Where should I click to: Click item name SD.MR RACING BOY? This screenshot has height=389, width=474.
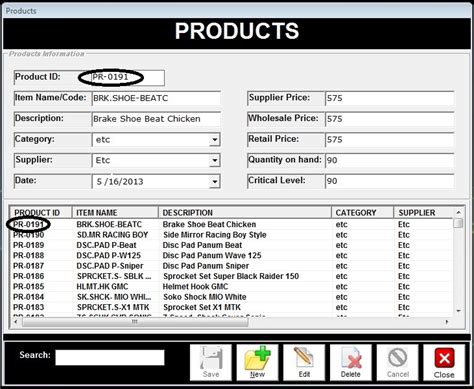pos(112,235)
